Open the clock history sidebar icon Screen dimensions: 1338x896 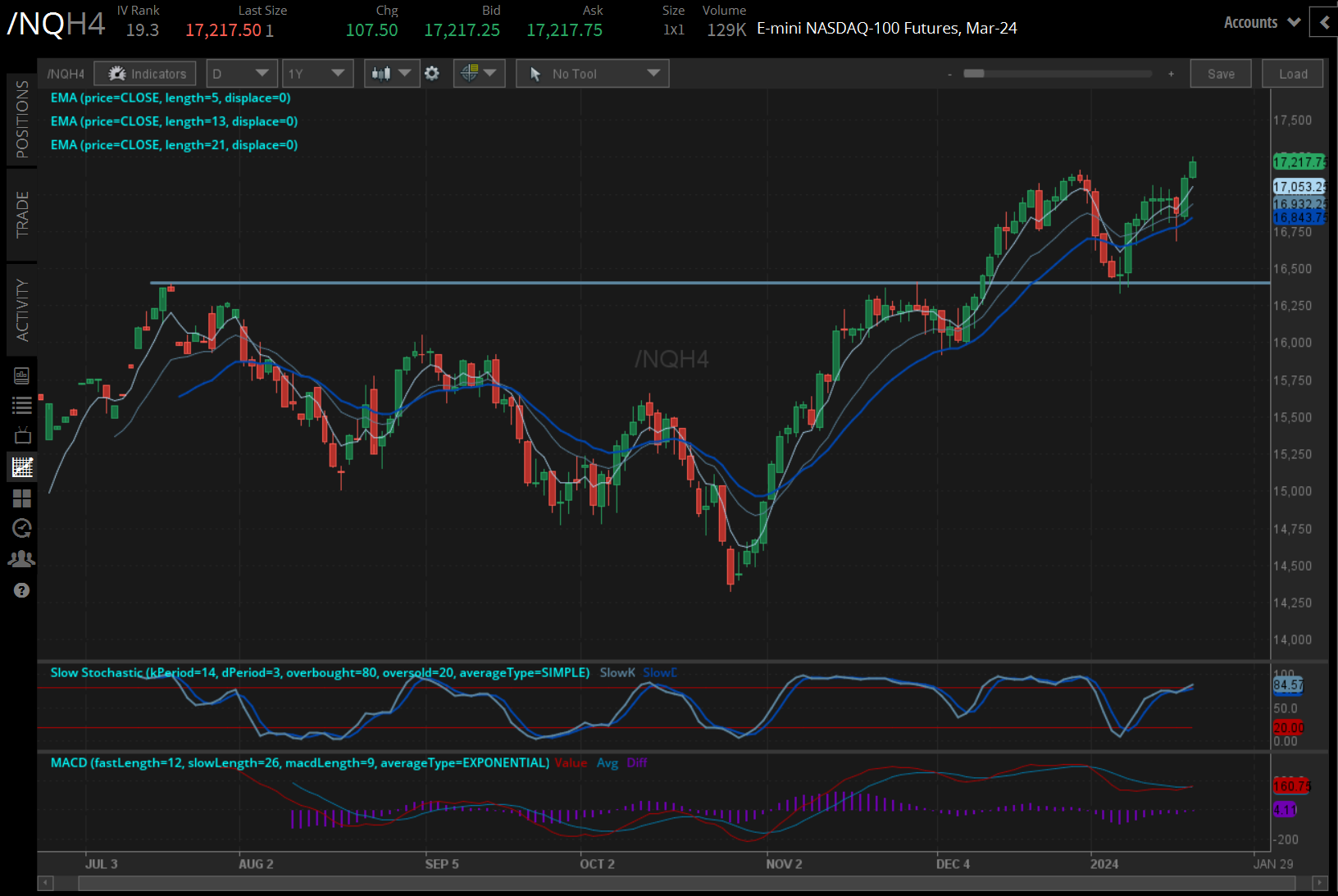coord(22,529)
